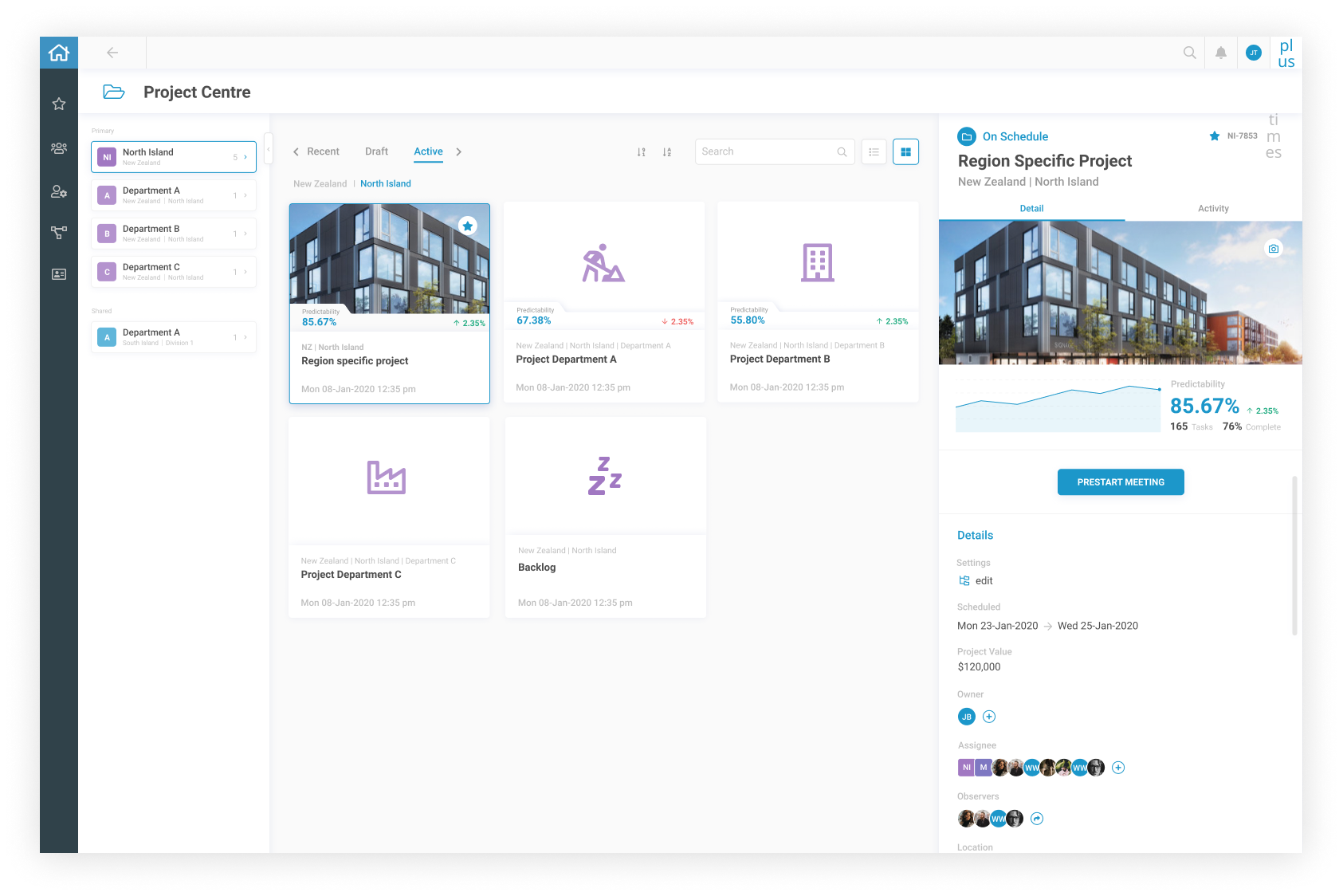
Task: Click the PRESTART MEETING button
Action: 1120,482
